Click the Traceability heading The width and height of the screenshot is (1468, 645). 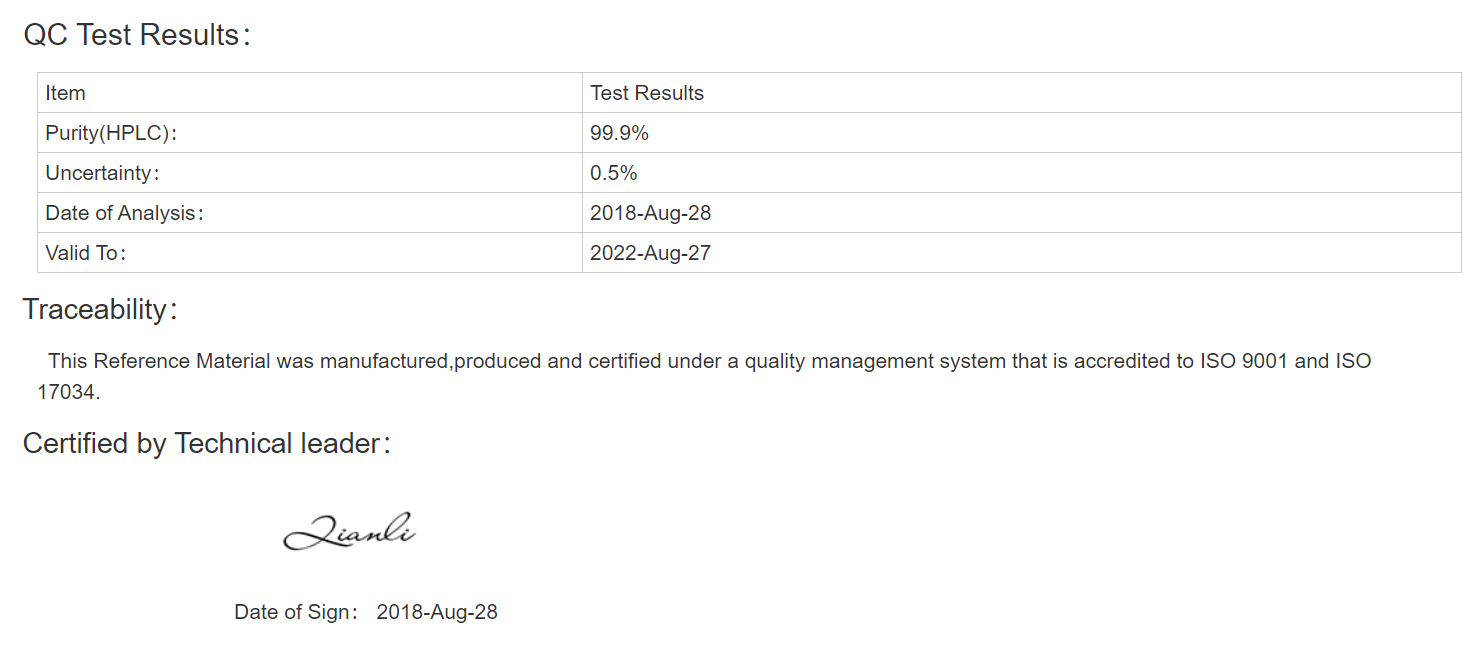pos(101,310)
